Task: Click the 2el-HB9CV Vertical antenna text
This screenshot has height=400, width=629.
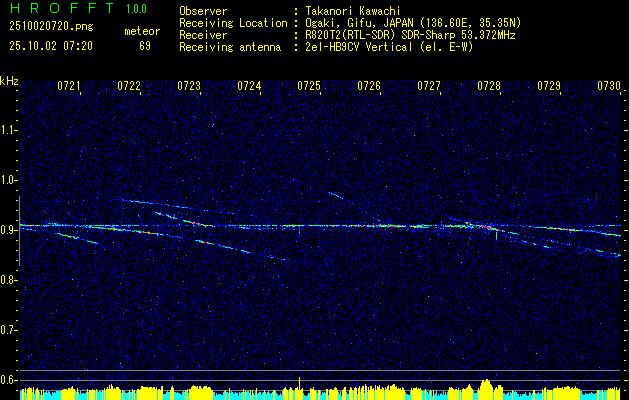Action: pyautogui.click(x=390, y=47)
